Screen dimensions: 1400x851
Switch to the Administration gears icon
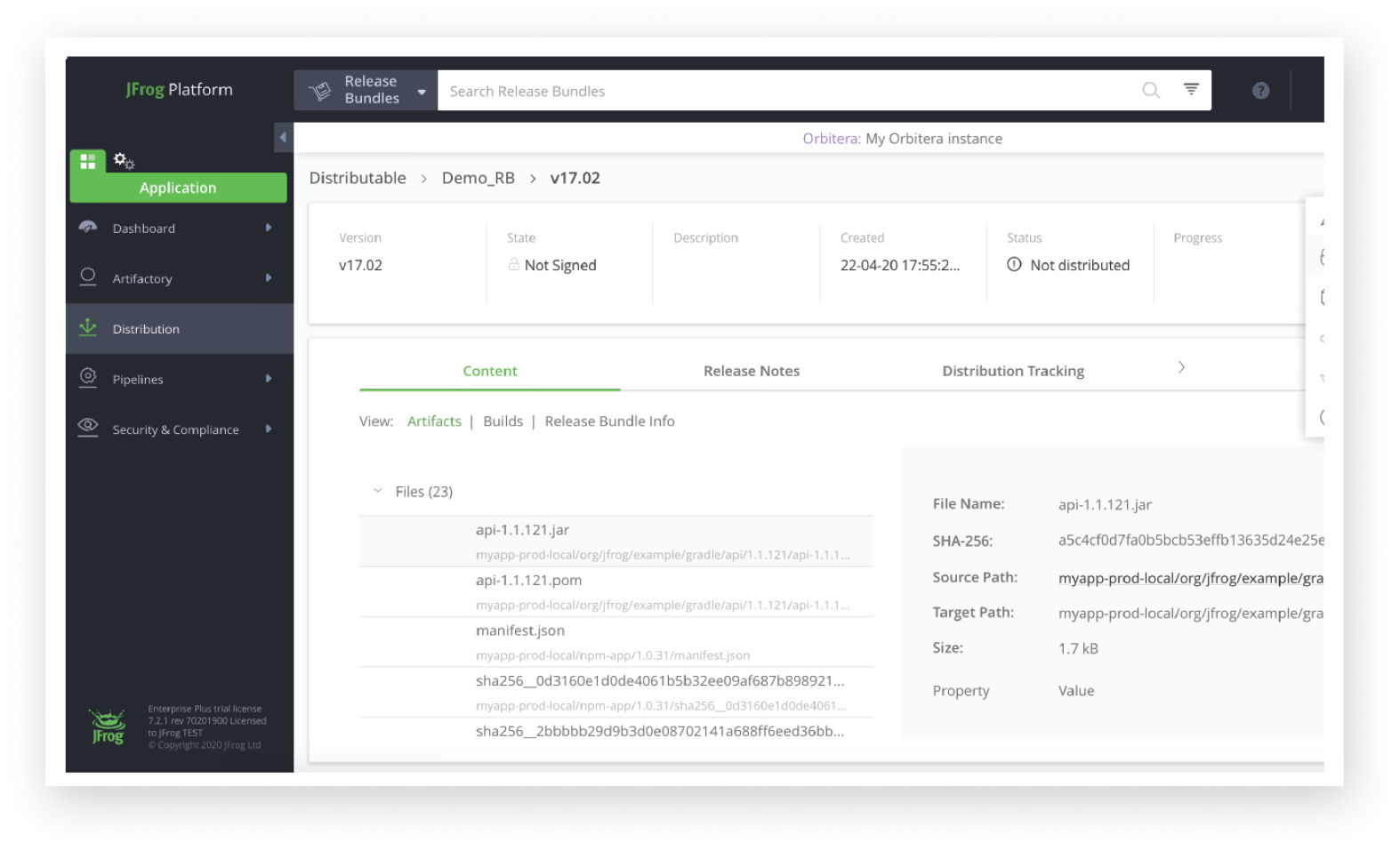point(124,161)
